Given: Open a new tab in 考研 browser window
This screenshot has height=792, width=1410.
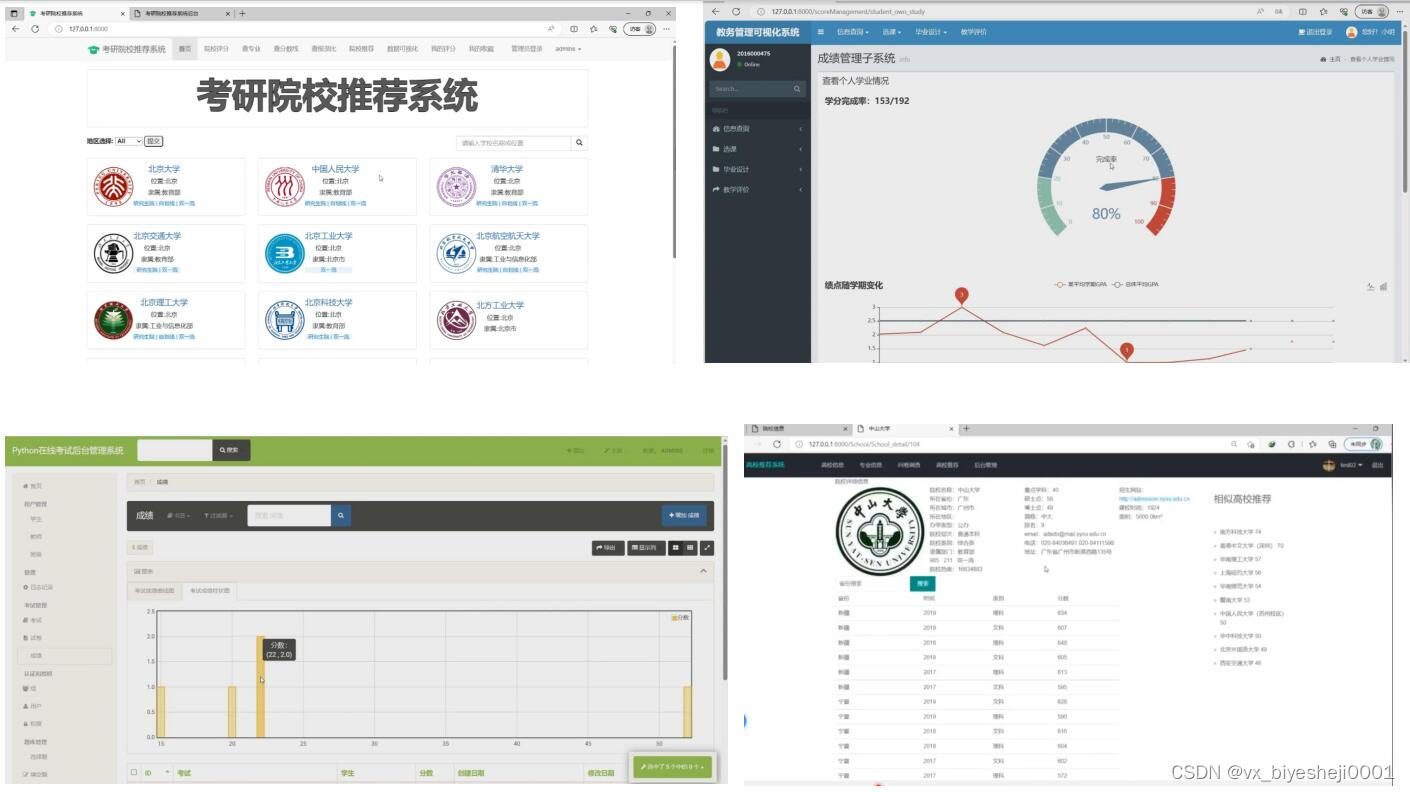Looking at the screenshot, I should point(242,13).
